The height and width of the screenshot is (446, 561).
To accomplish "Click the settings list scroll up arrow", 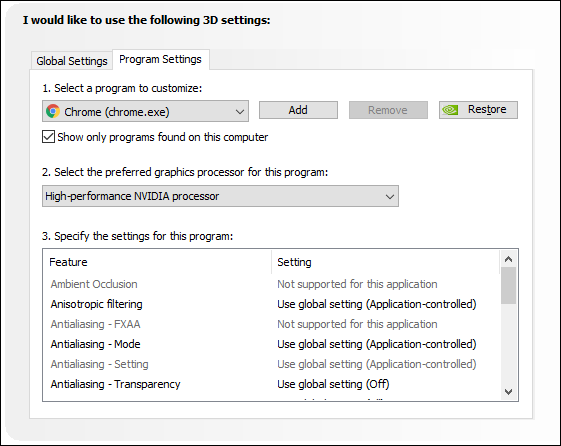I will [x=508, y=259].
